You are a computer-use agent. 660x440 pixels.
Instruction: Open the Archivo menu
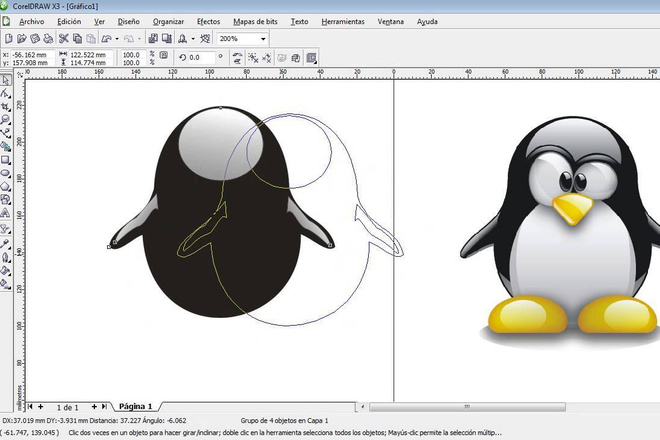[x=32, y=21]
